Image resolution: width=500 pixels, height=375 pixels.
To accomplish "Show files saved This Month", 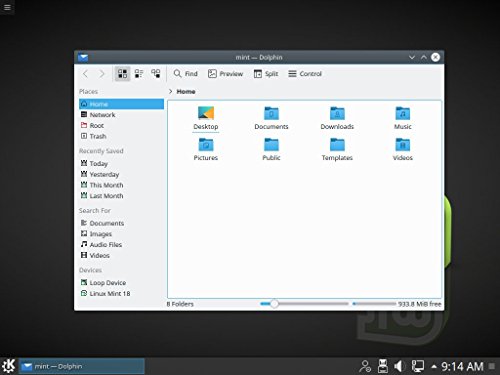I will (x=121, y=185).
